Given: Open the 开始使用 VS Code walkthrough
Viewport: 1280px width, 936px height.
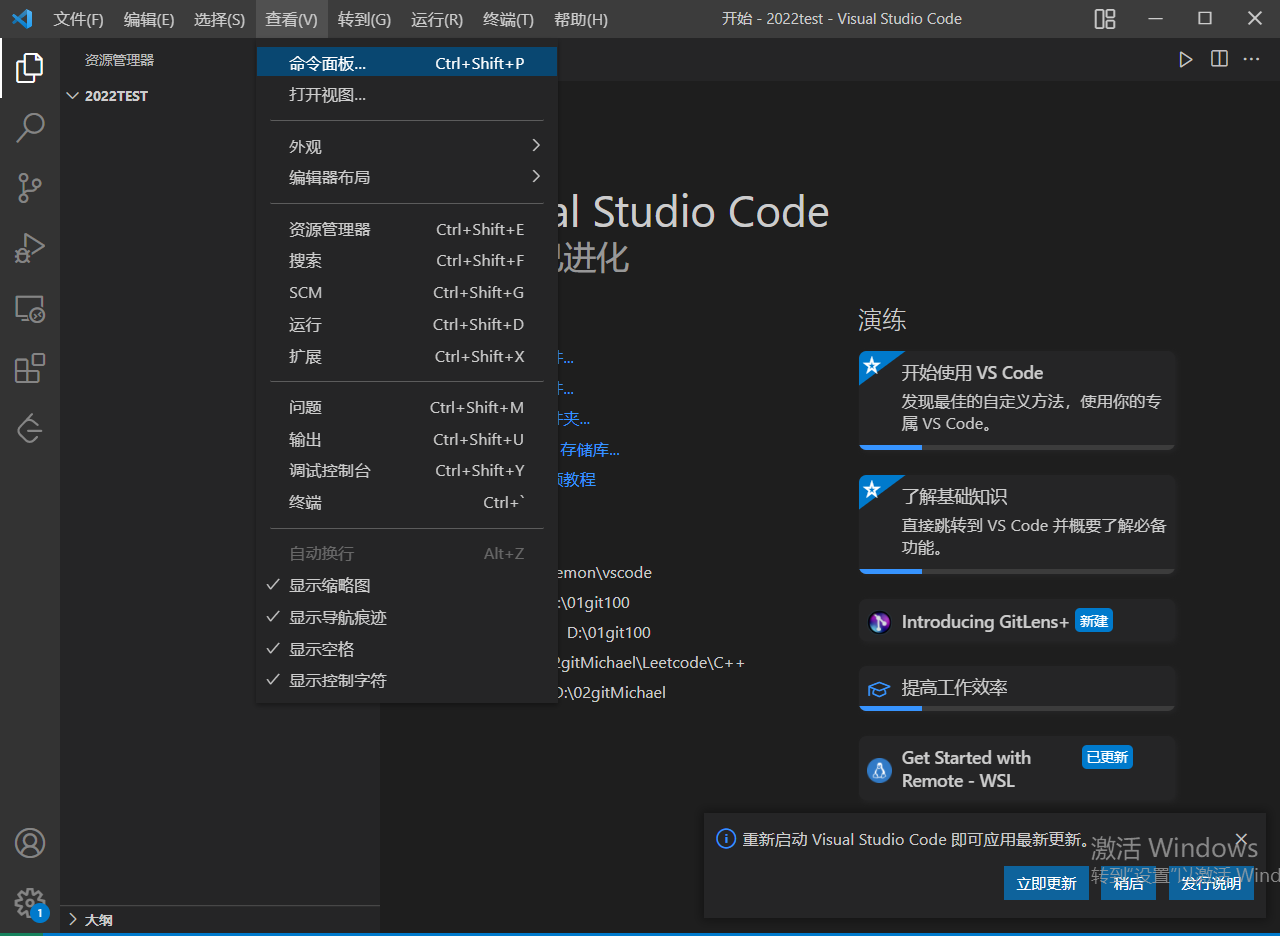Looking at the screenshot, I should (1017, 400).
